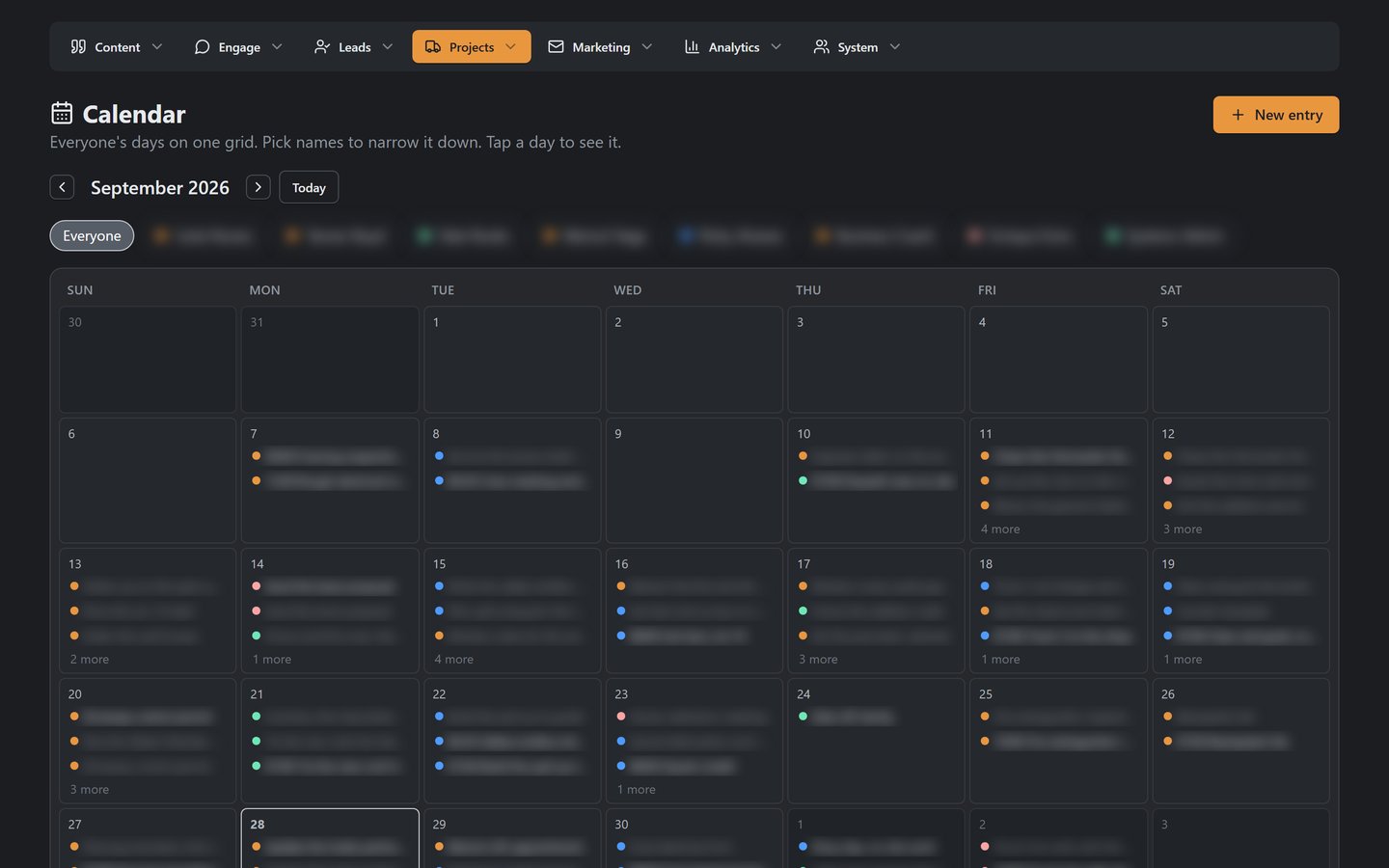Show '2 more' entries on the 13th

(x=90, y=659)
